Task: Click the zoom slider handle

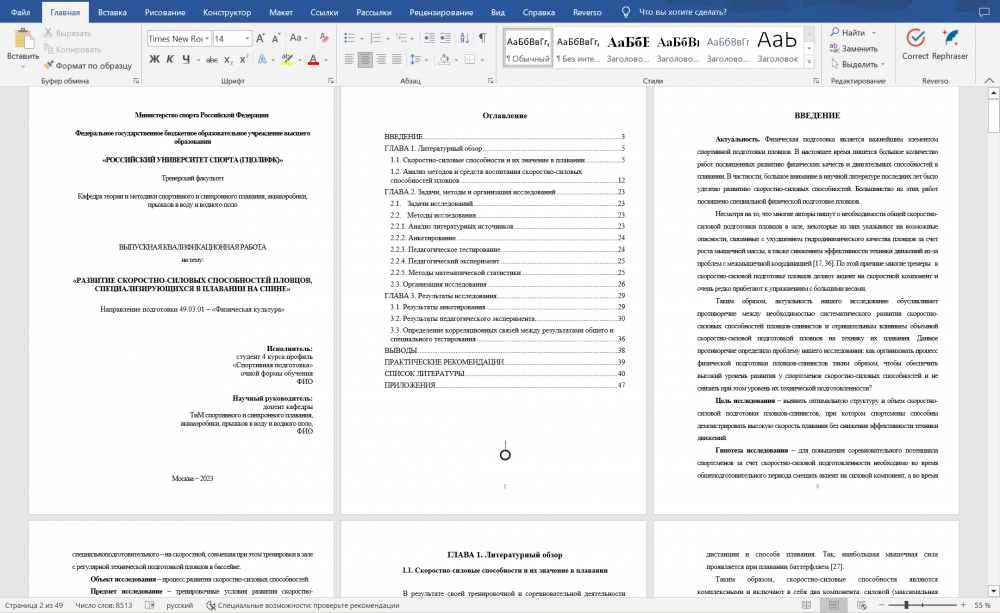Action: (x=906, y=605)
